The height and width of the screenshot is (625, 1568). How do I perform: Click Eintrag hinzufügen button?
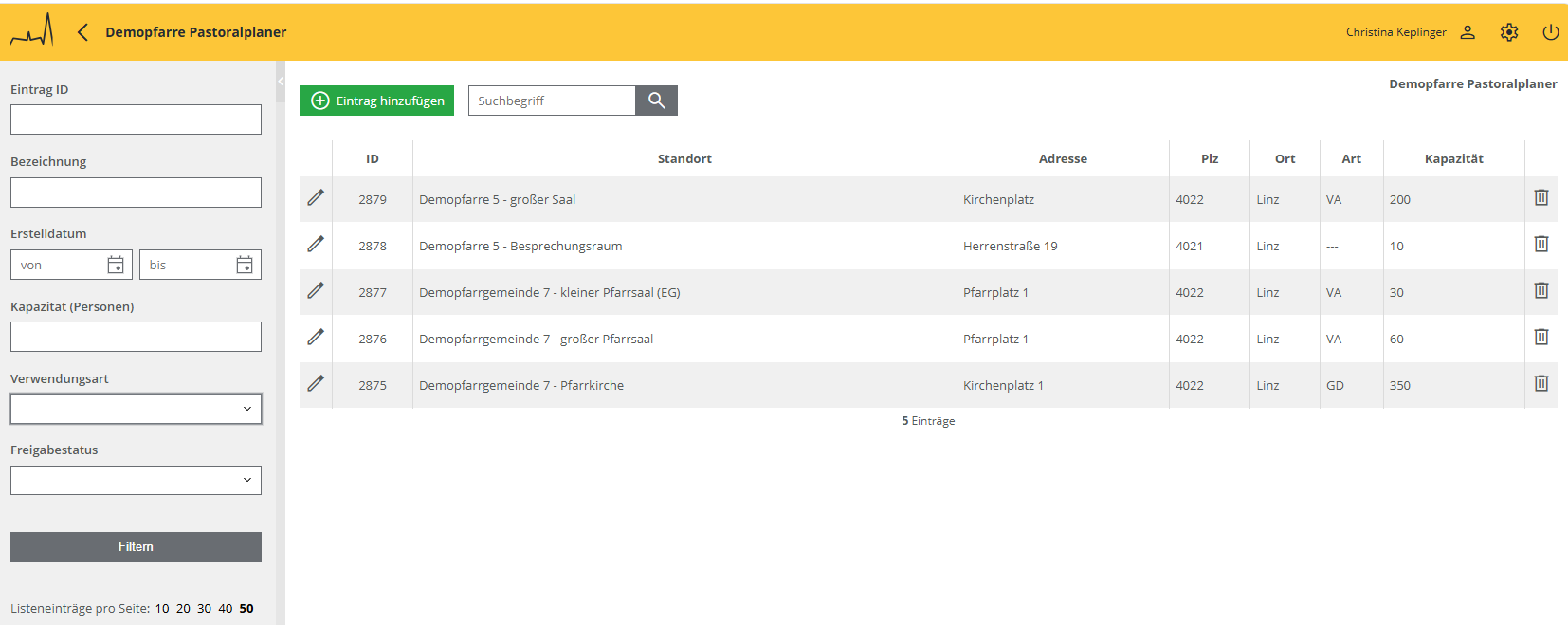pos(376,101)
